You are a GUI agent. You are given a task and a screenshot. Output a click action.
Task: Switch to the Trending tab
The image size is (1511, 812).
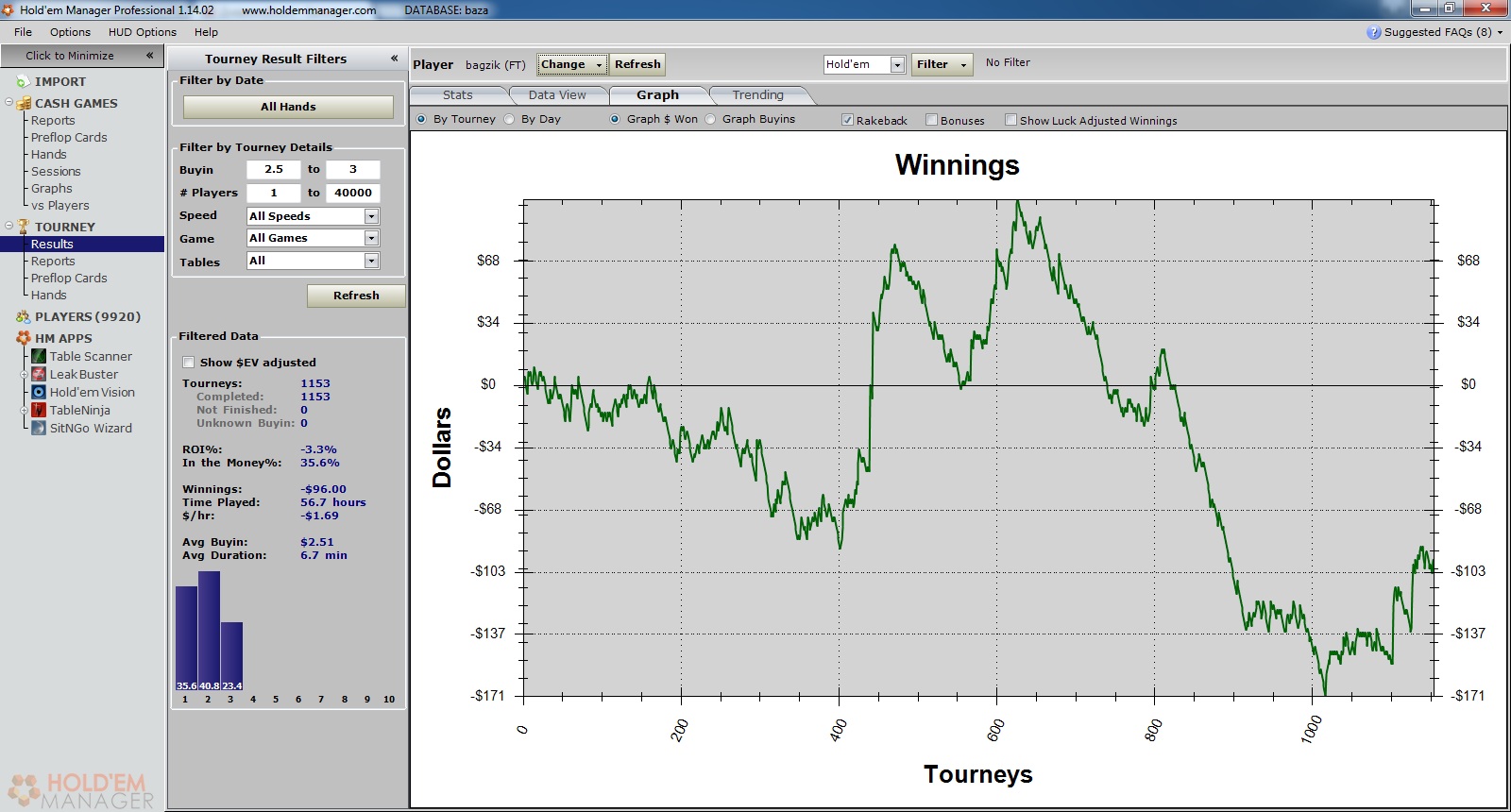(x=757, y=95)
